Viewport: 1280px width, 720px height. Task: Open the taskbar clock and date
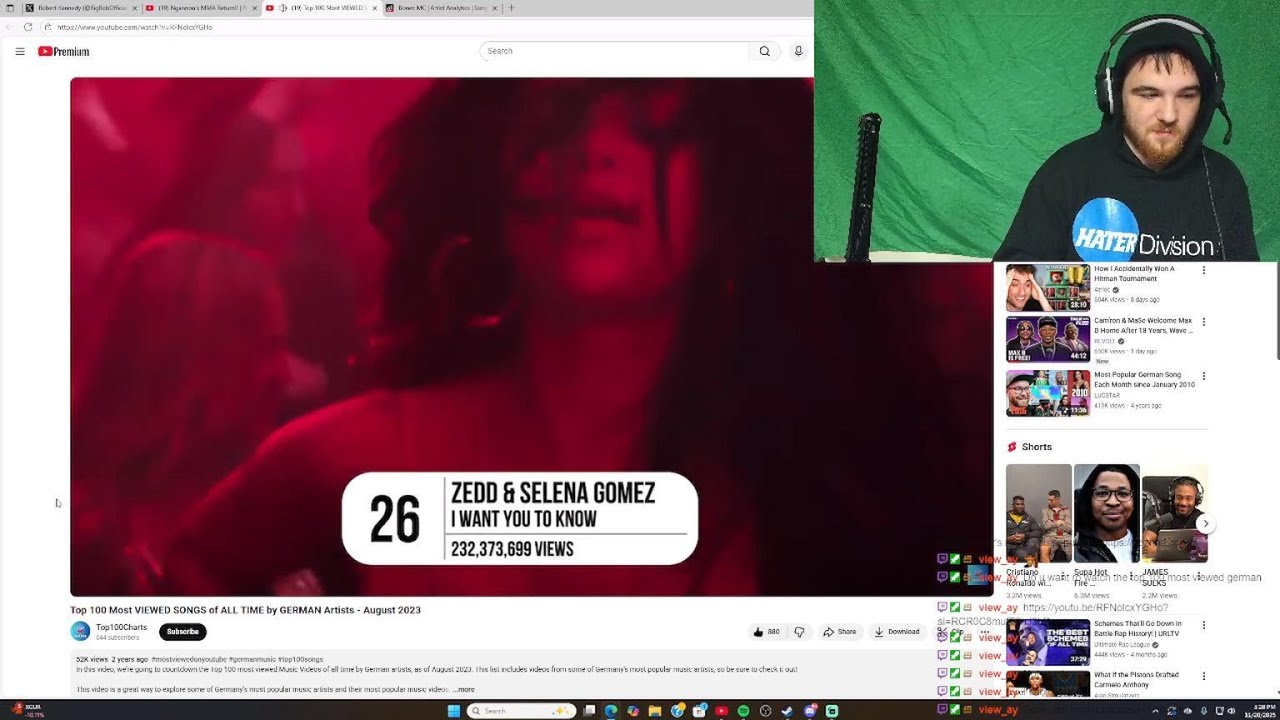tap(1261, 711)
